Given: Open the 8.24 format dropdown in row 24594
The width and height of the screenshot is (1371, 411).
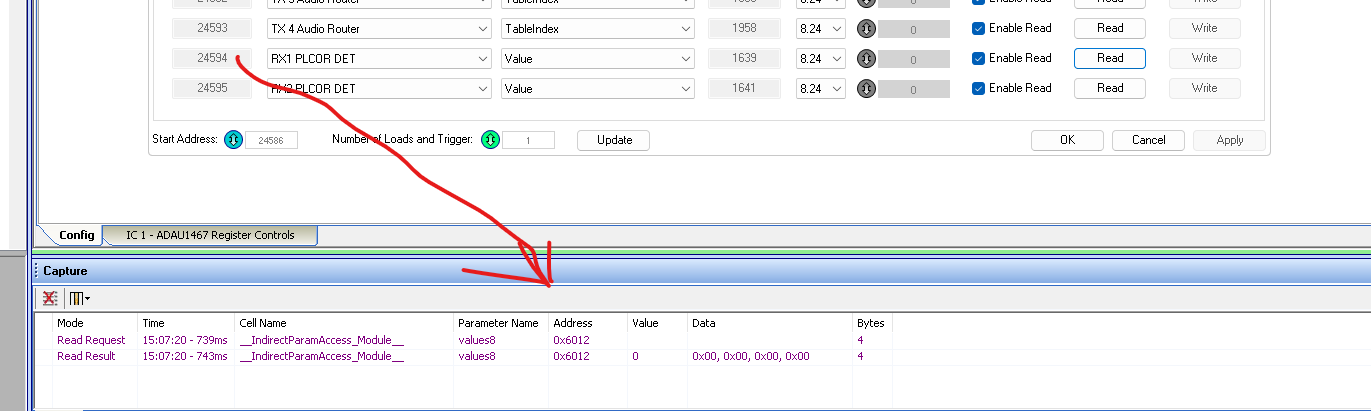Looking at the screenshot, I should coord(820,59).
